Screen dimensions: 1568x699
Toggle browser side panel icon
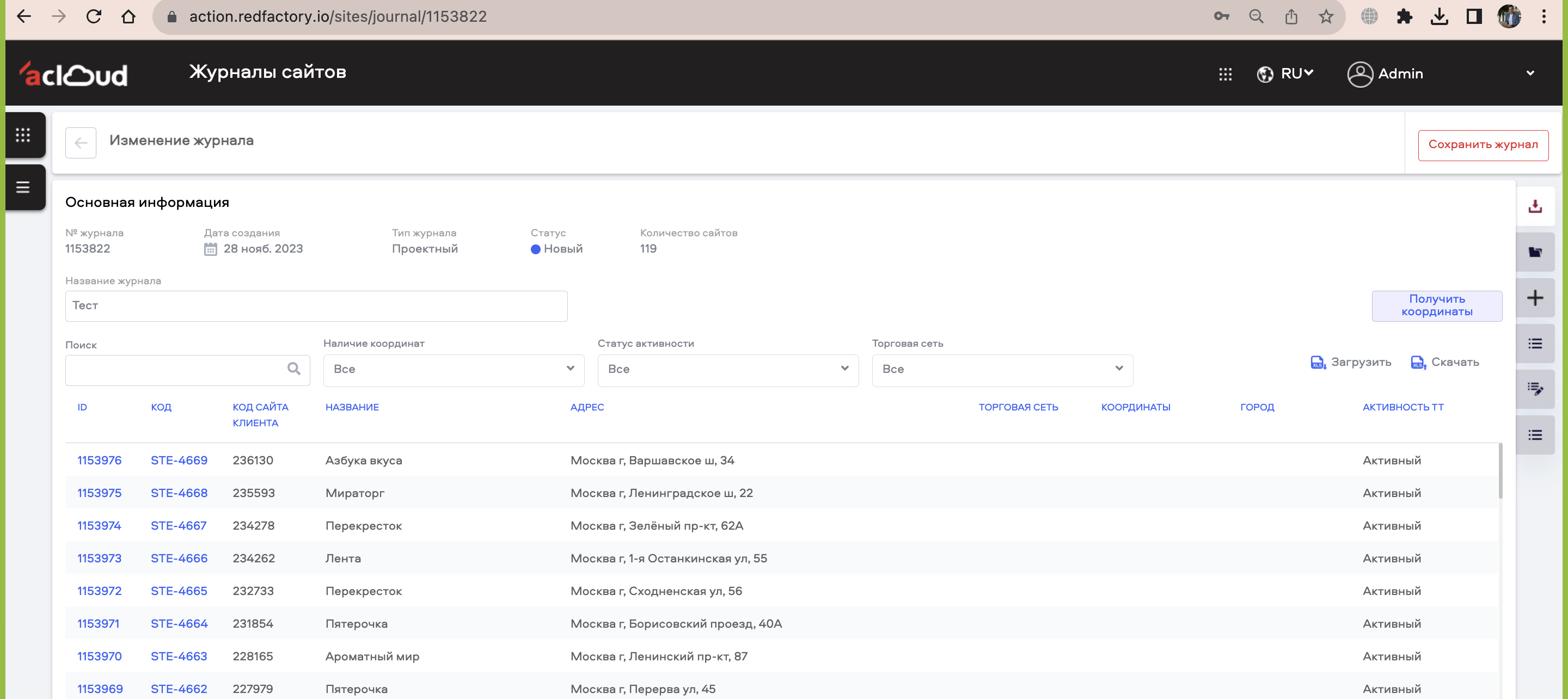coord(1474,16)
